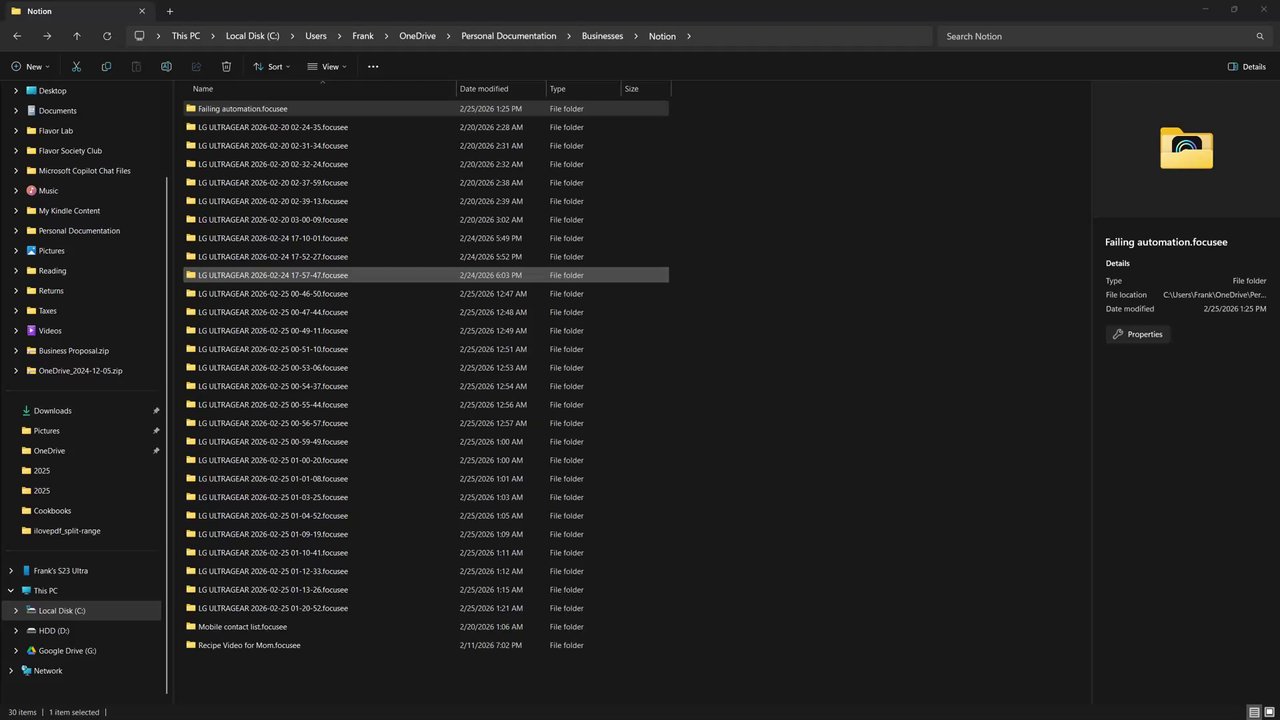This screenshot has height=720, width=1280.
Task: Click the large folder preview thumbnail
Action: point(1186,148)
